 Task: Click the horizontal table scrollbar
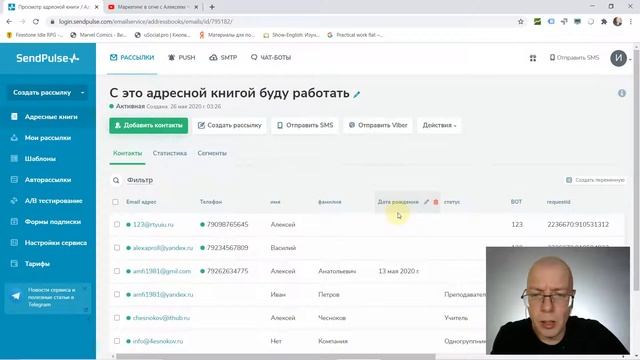(x=276, y=357)
